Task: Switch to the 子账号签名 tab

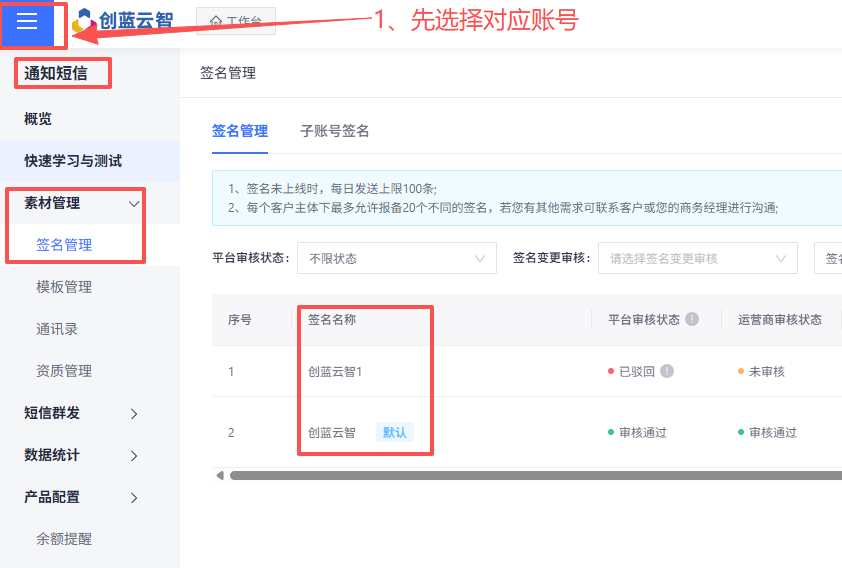Action: point(335,131)
